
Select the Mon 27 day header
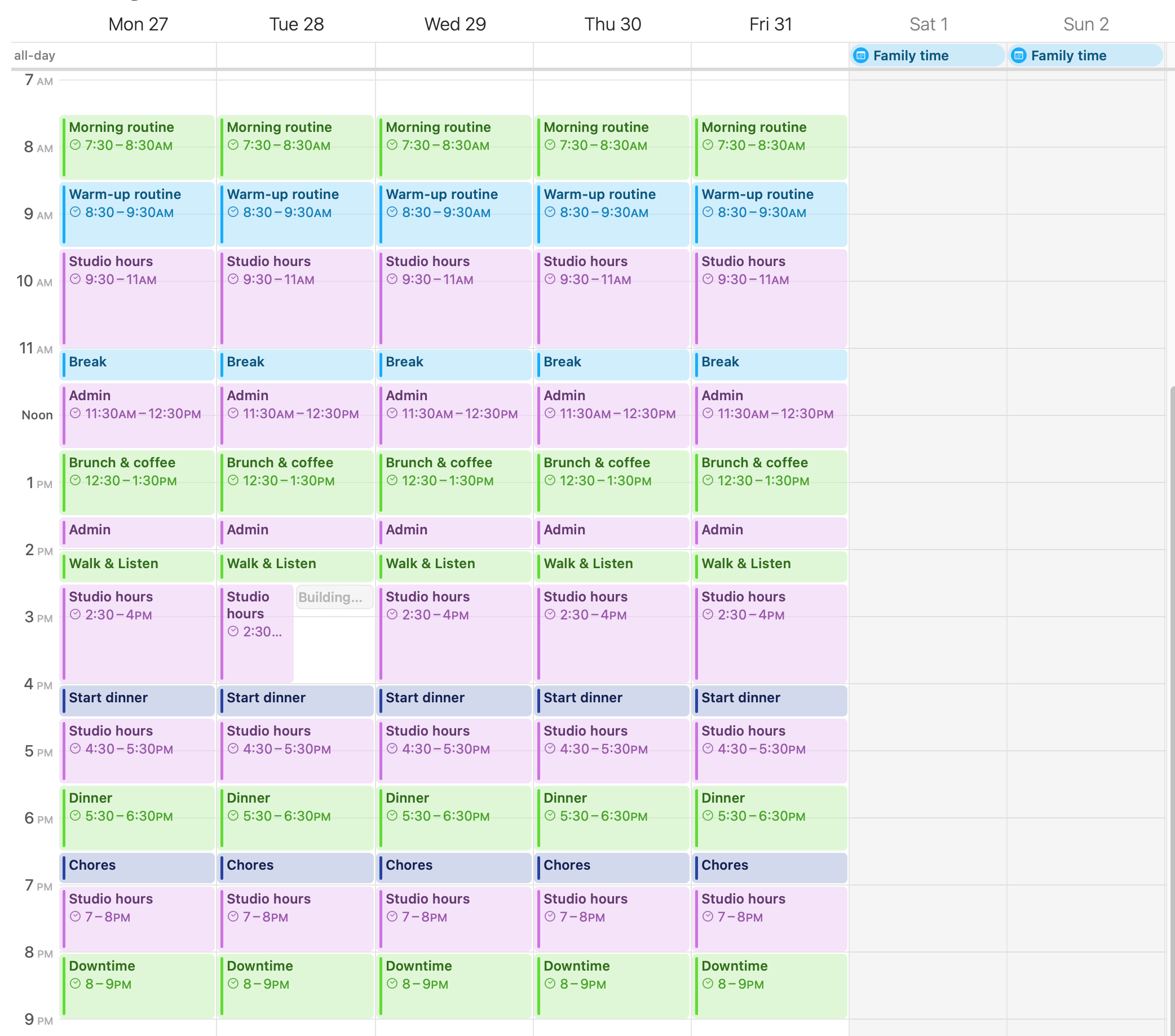pos(138,24)
